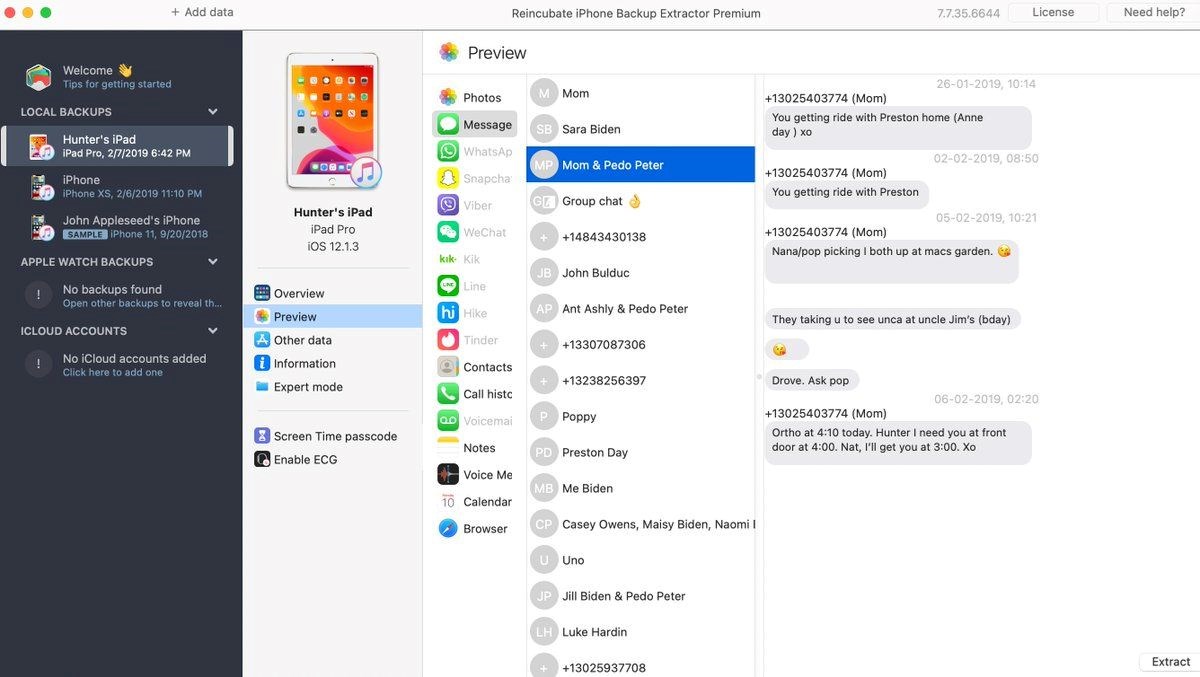This screenshot has width=1200, height=677.
Task: Open the Kik icon
Action: [x=448, y=259]
